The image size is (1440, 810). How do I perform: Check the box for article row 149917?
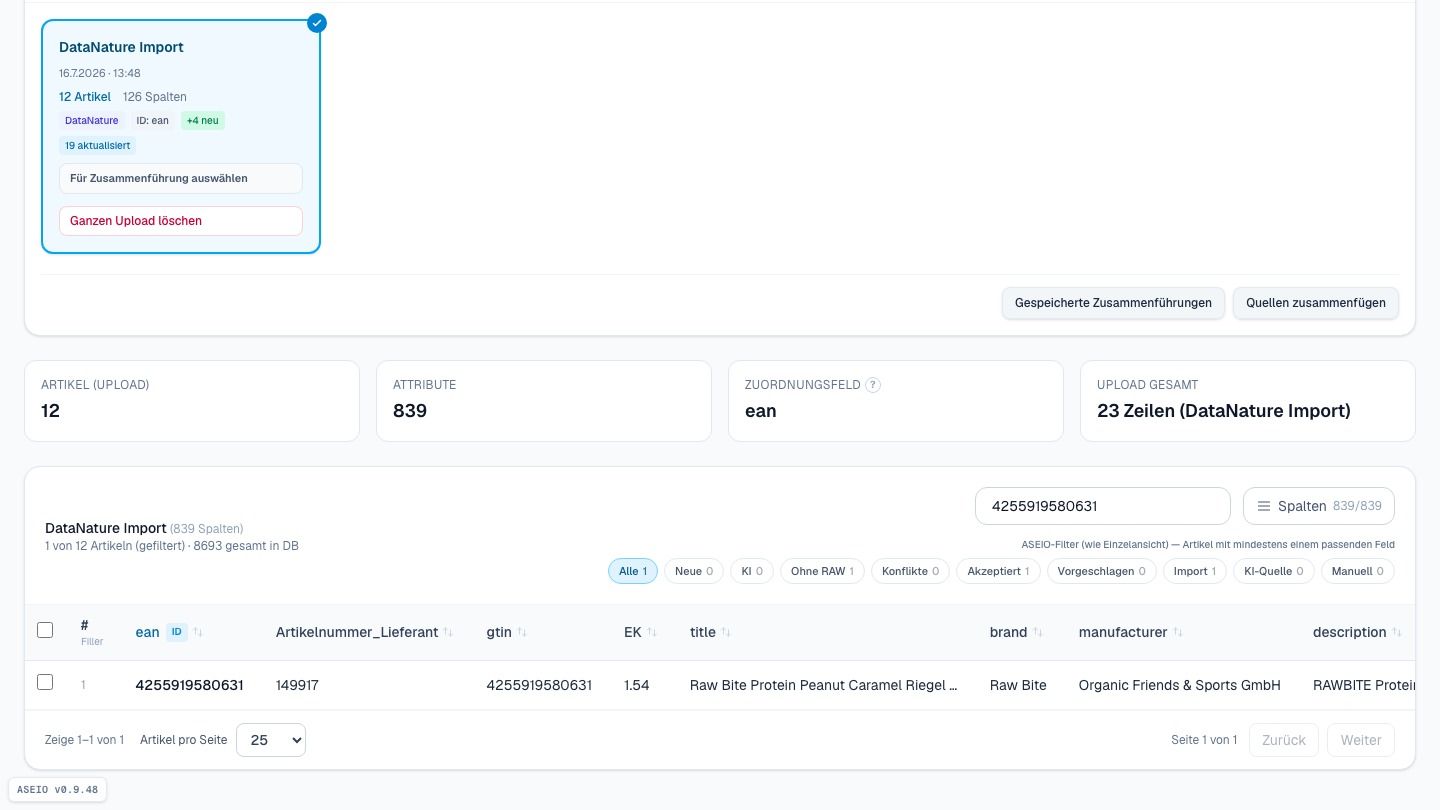click(45, 682)
